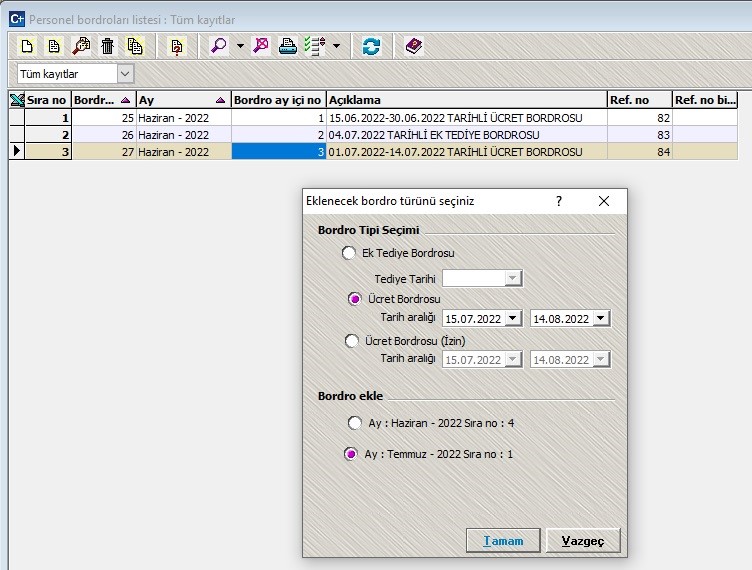The height and width of the screenshot is (570, 752).
Task: Click the highlighted Bordro ay içi no cell 3
Action: [x=278, y=152]
